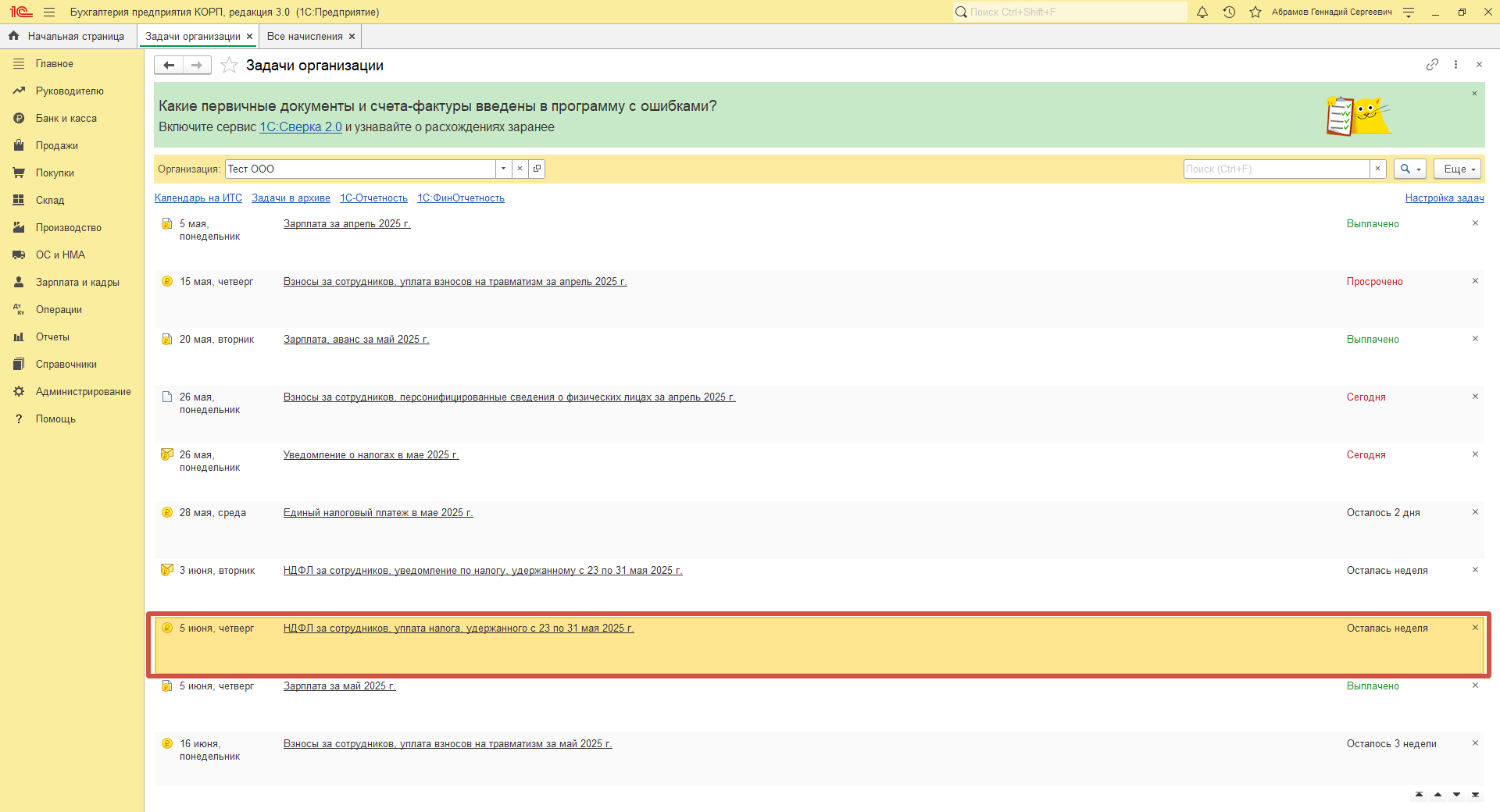Click the task search input field
This screenshot has height=812, width=1500.
tap(1276, 169)
